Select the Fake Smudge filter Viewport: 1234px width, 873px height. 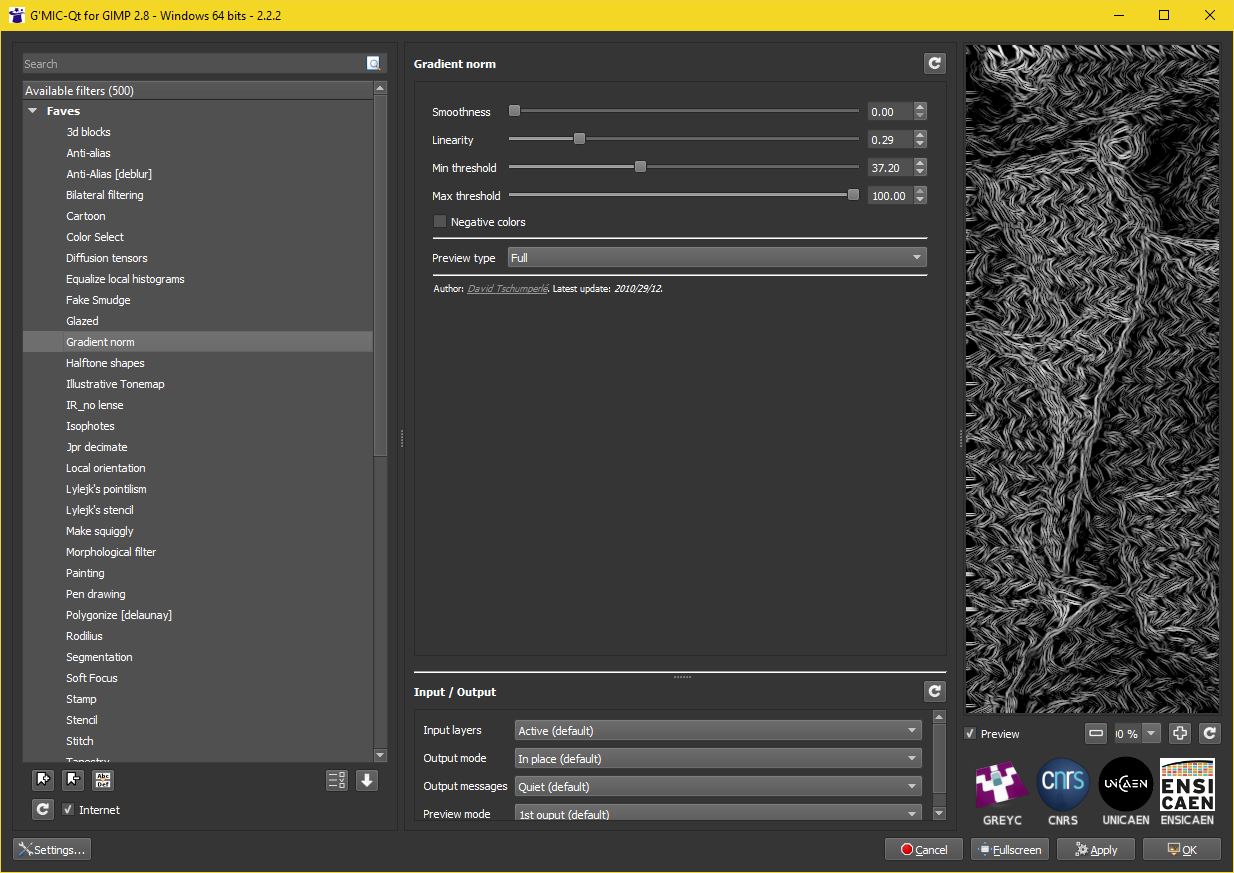tap(98, 300)
